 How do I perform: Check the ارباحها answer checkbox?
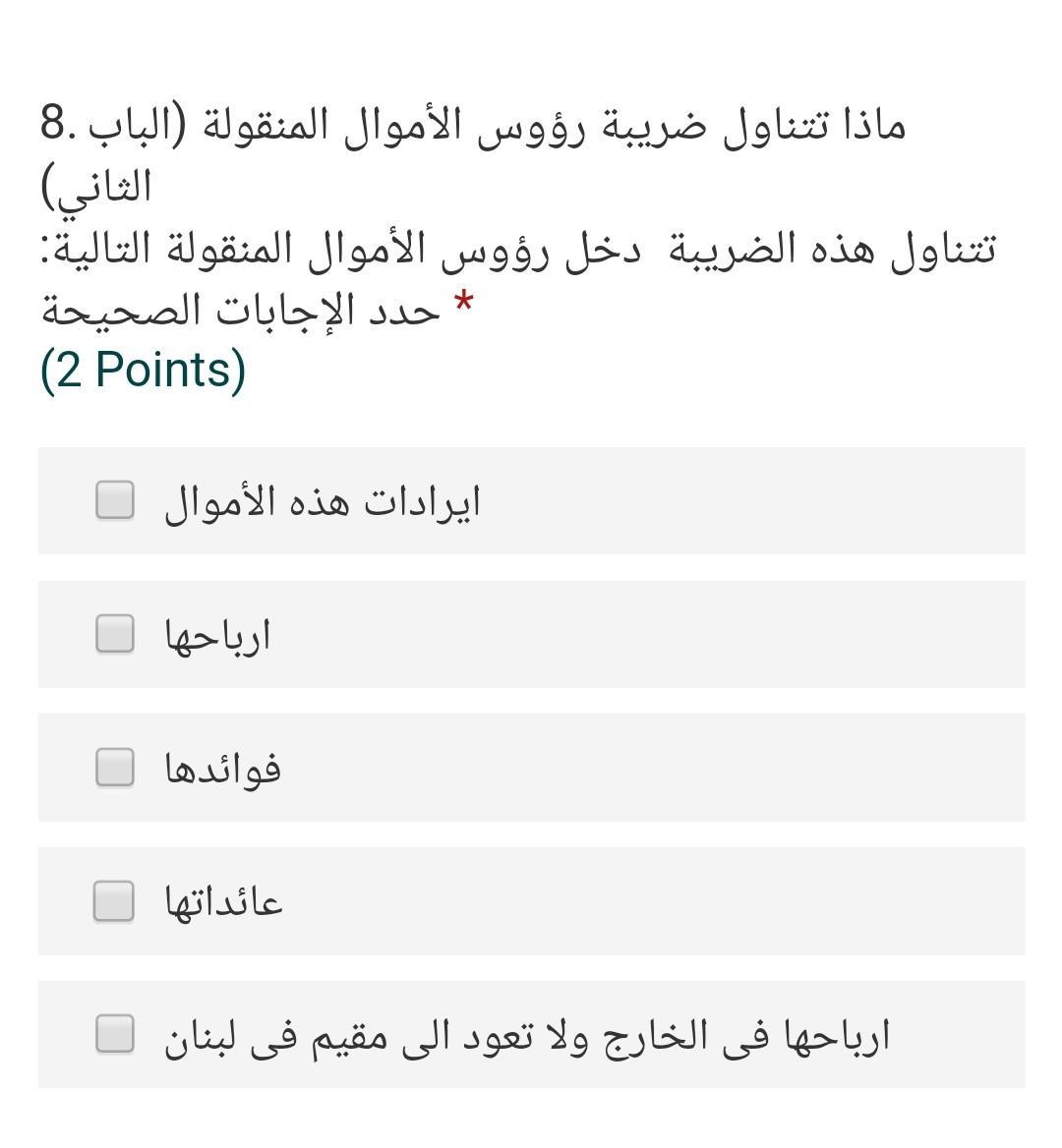coord(113,635)
